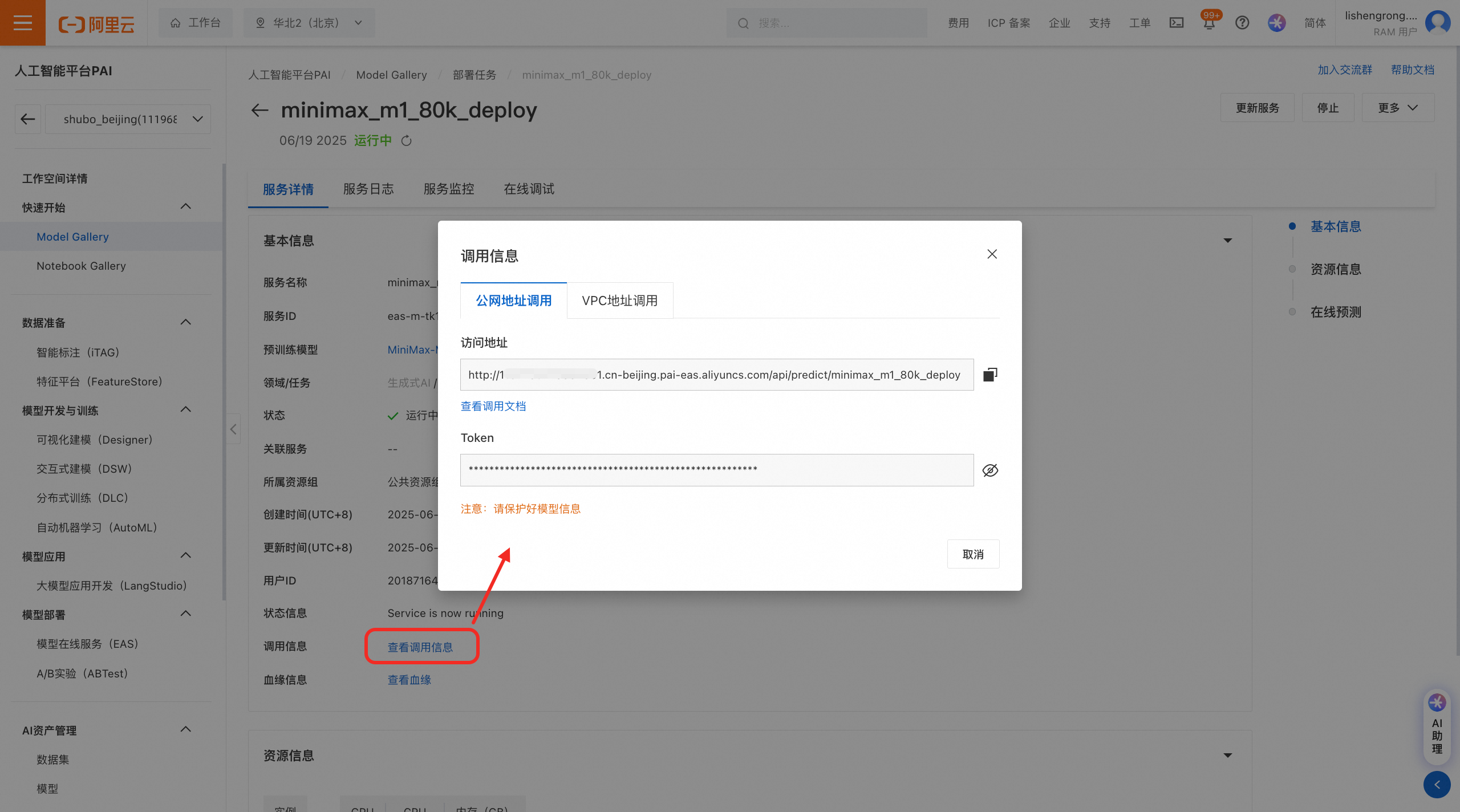Image resolution: width=1460 pixels, height=812 pixels.
Task: Refresh the service running status
Action: 407,140
